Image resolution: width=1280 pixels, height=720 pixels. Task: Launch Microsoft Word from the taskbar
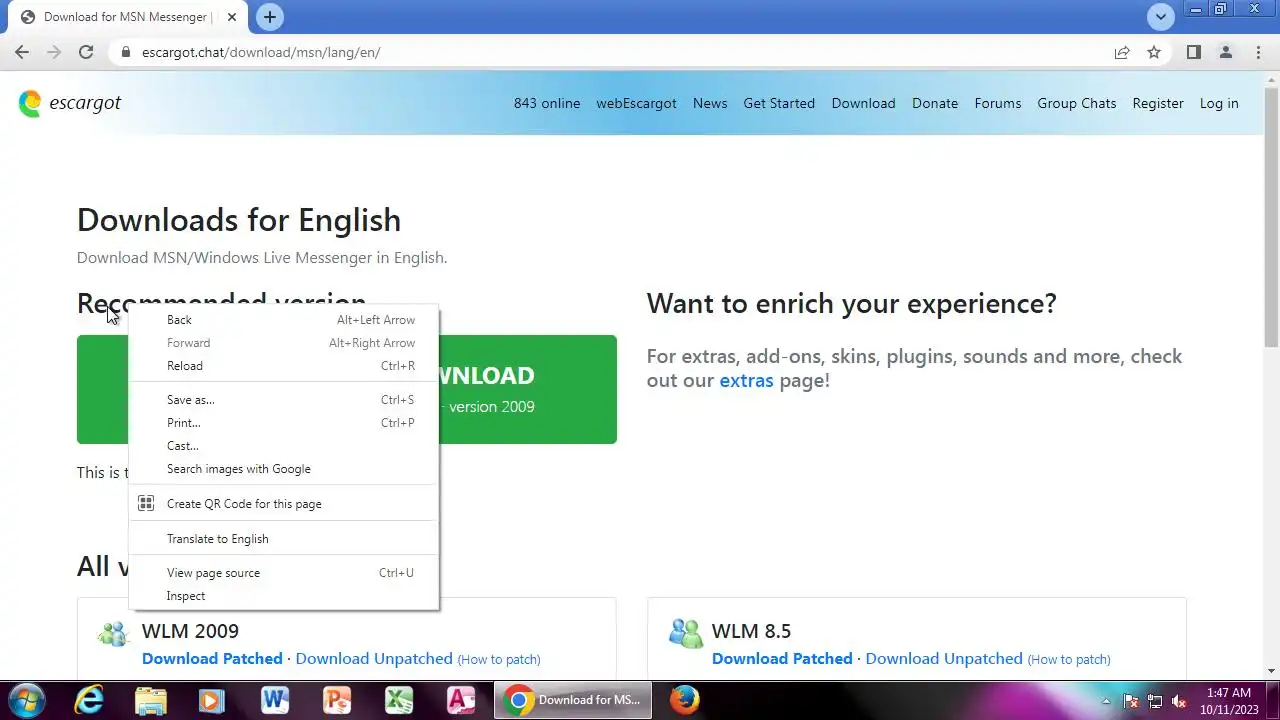pos(274,700)
